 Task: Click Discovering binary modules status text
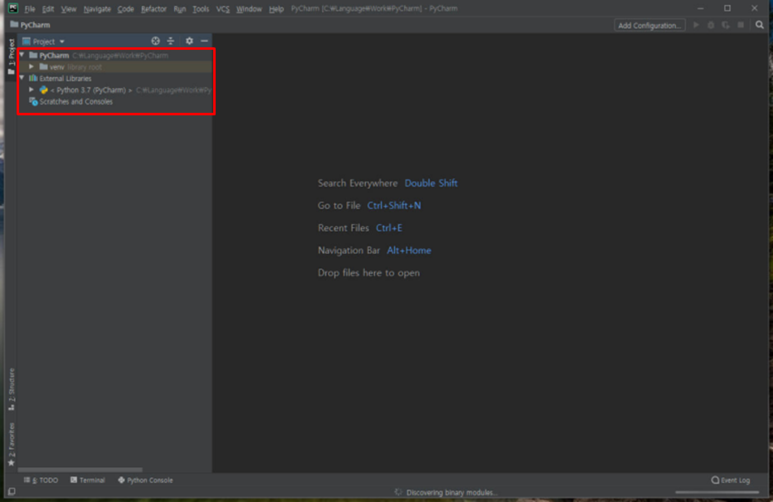pos(452,493)
